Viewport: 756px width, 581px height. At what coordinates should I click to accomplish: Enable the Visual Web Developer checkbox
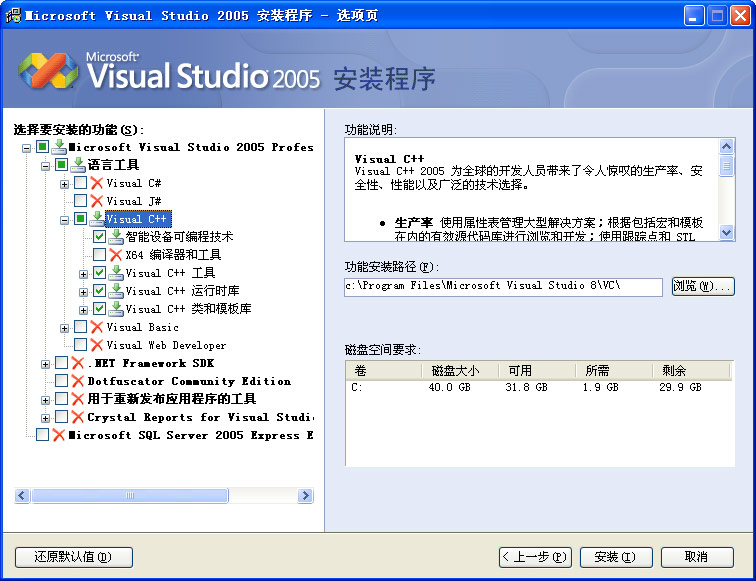81,344
